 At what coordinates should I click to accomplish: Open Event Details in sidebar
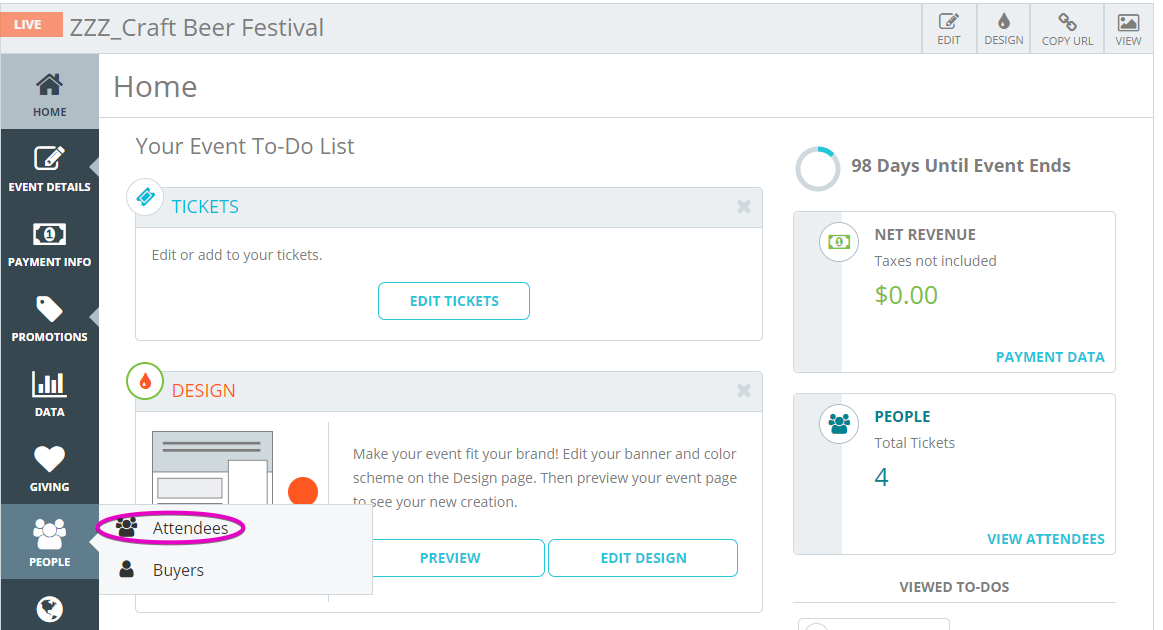click(x=50, y=168)
